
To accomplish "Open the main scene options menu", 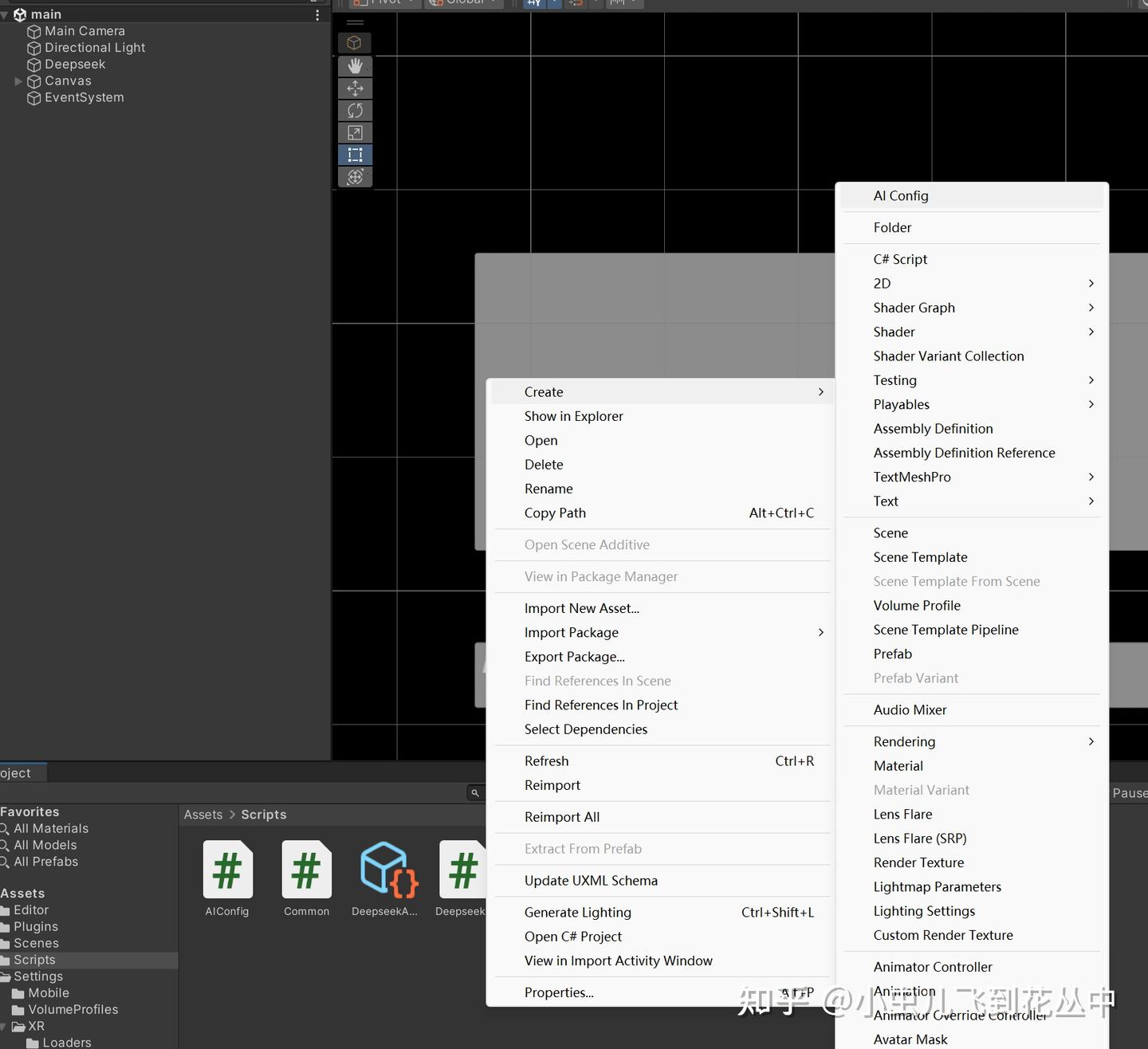I will [x=317, y=14].
